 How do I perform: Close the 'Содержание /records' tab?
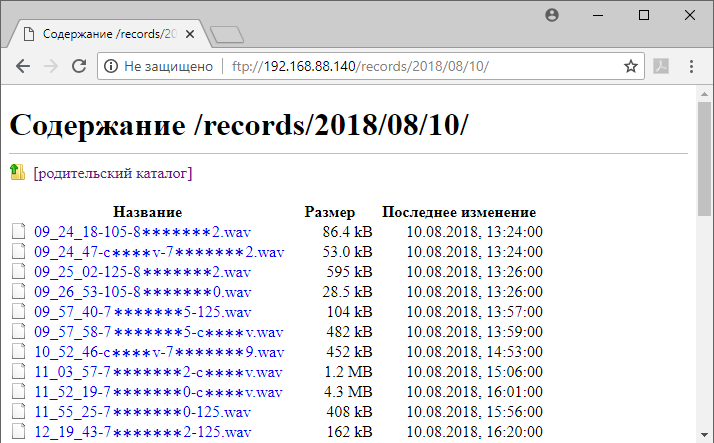pyautogui.click(x=194, y=34)
